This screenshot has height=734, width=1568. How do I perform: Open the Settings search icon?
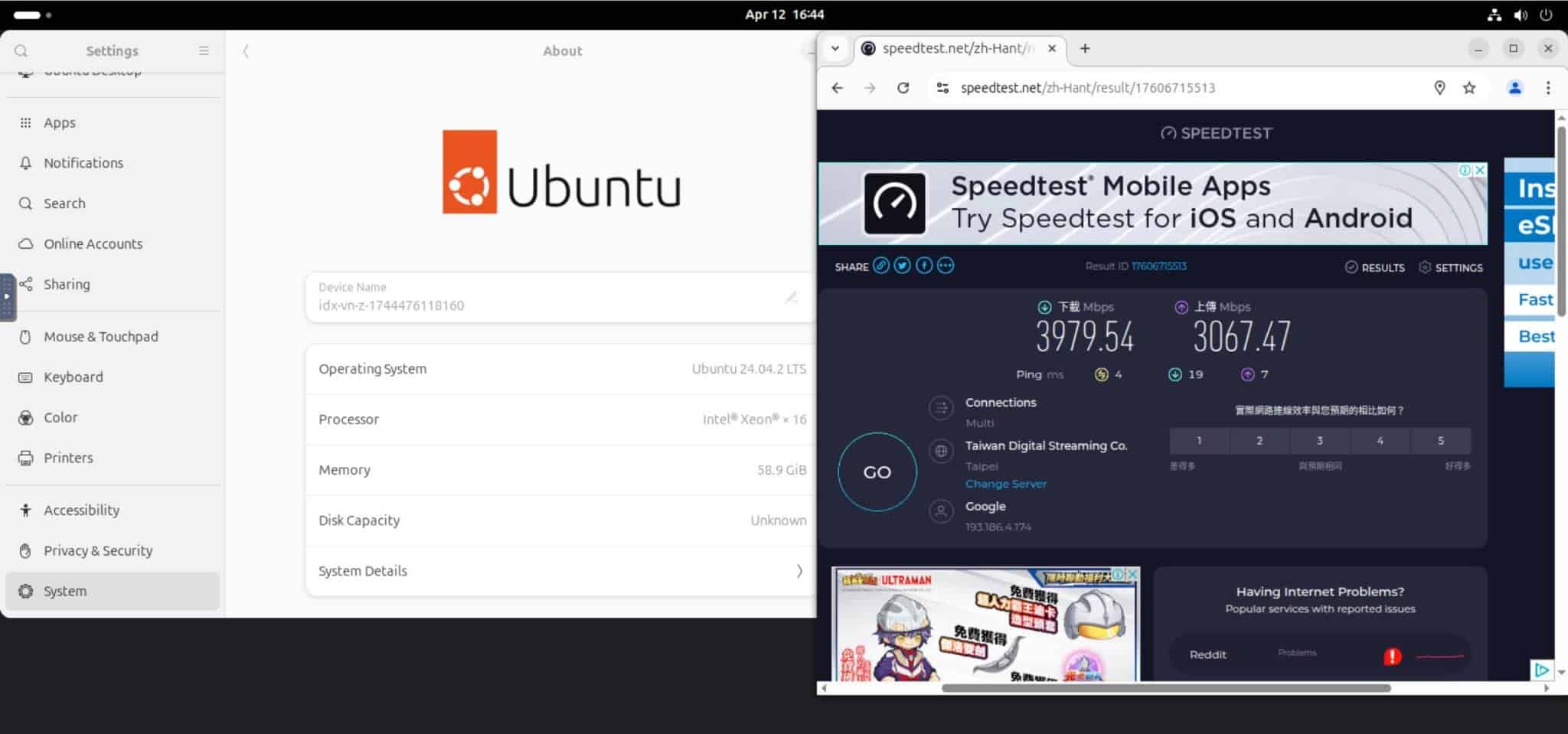pyautogui.click(x=21, y=51)
